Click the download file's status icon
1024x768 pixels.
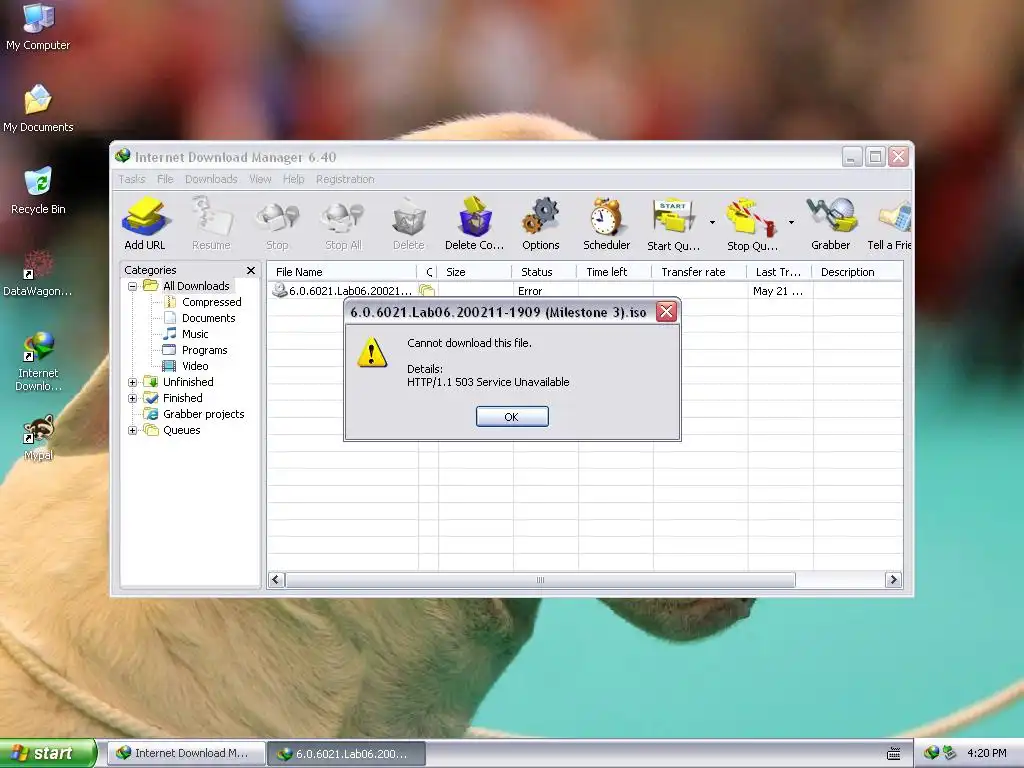[280, 291]
